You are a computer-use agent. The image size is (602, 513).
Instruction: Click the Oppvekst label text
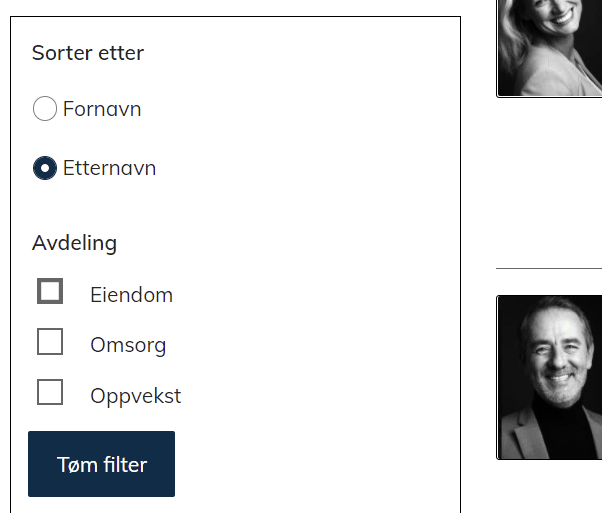135,396
